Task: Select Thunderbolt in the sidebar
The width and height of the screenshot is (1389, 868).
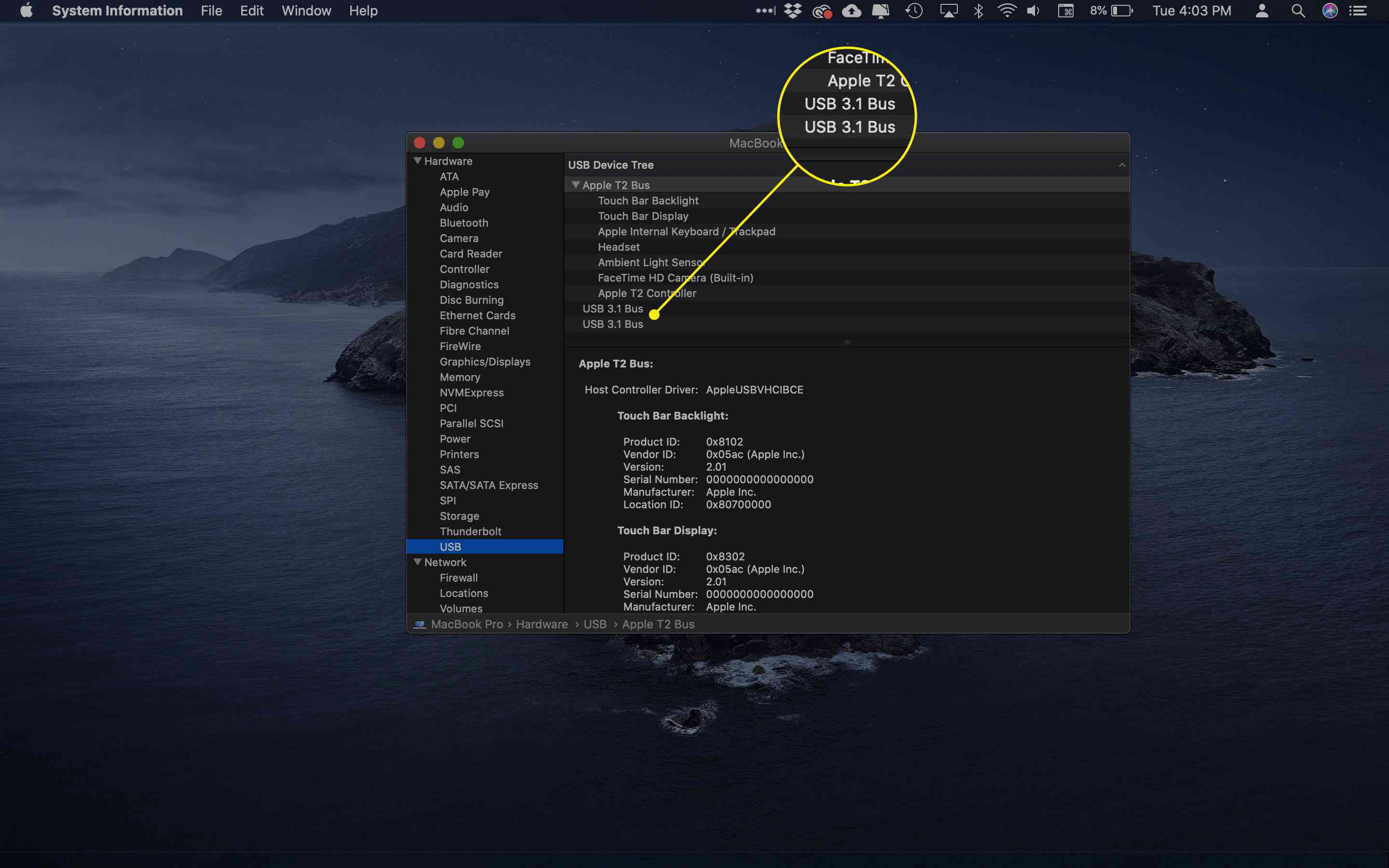Action: tap(470, 531)
